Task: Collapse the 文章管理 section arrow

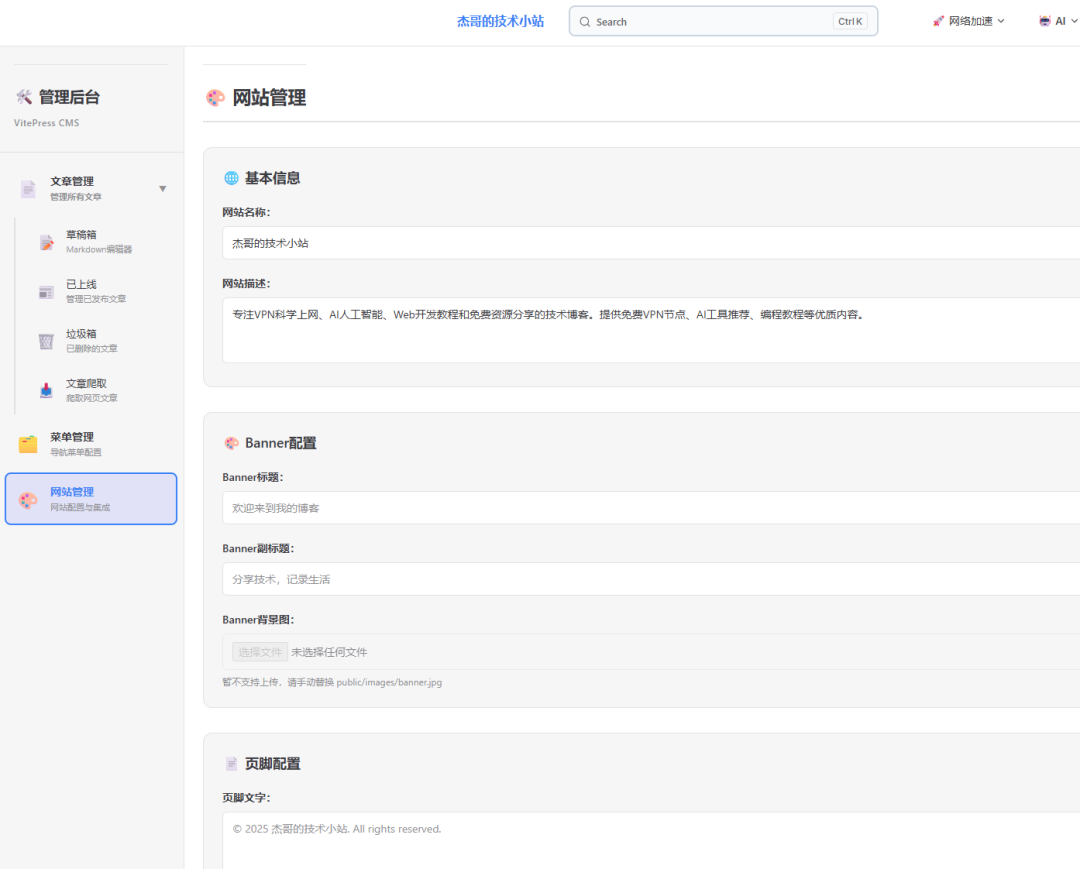Action: click(162, 188)
